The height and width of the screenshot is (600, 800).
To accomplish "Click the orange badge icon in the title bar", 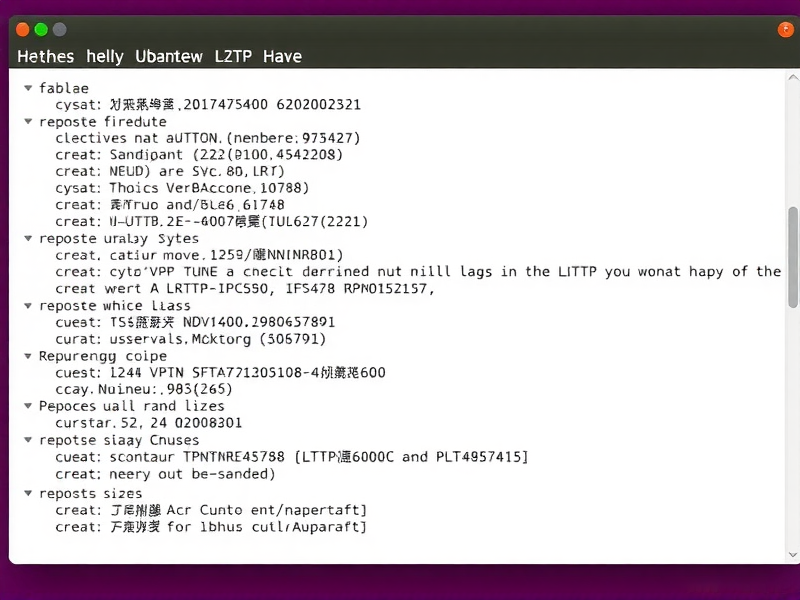I will [x=786, y=29].
